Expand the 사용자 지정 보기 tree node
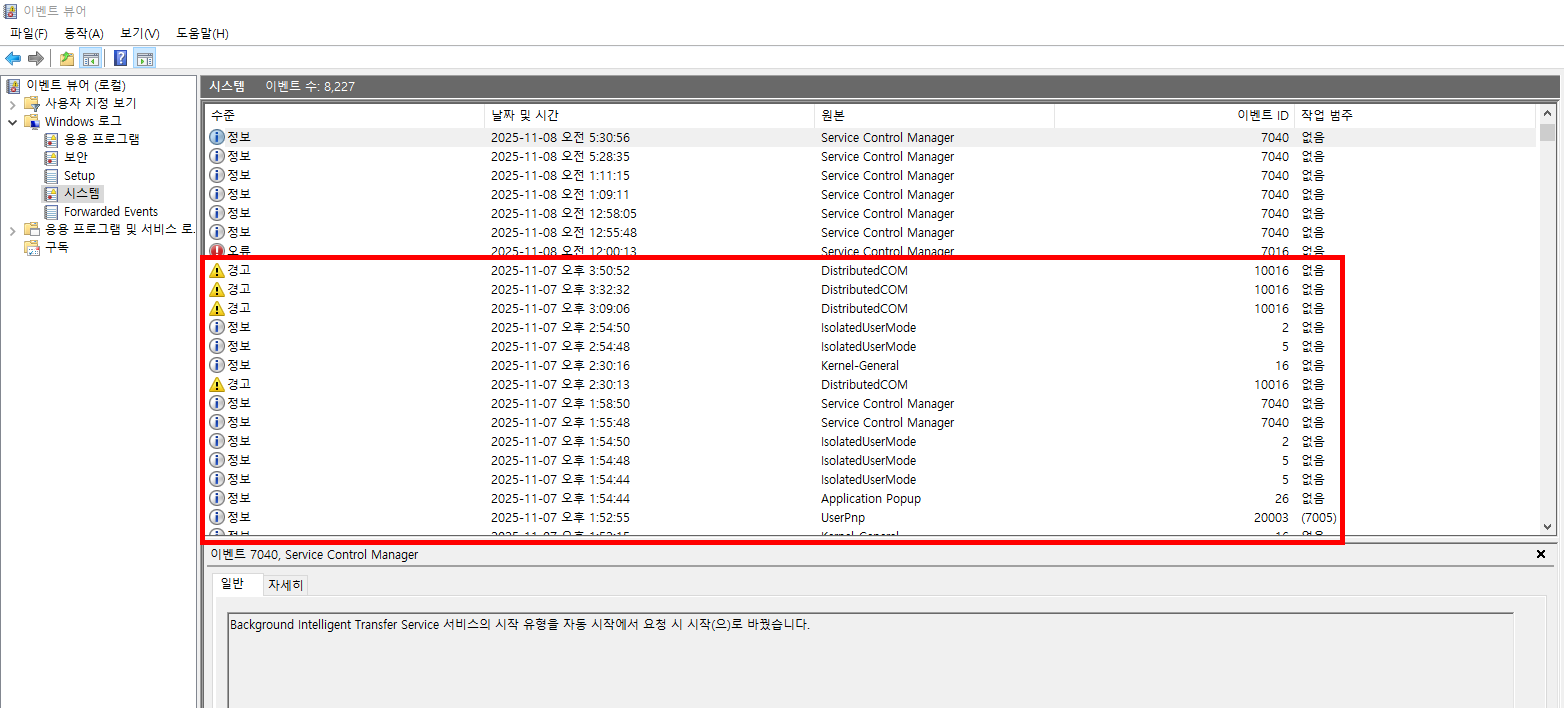This screenshot has width=1564, height=708. pos(12,104)
